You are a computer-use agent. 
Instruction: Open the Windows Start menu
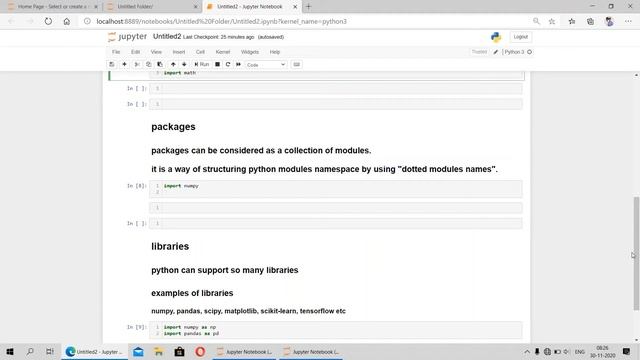(10, 351)
